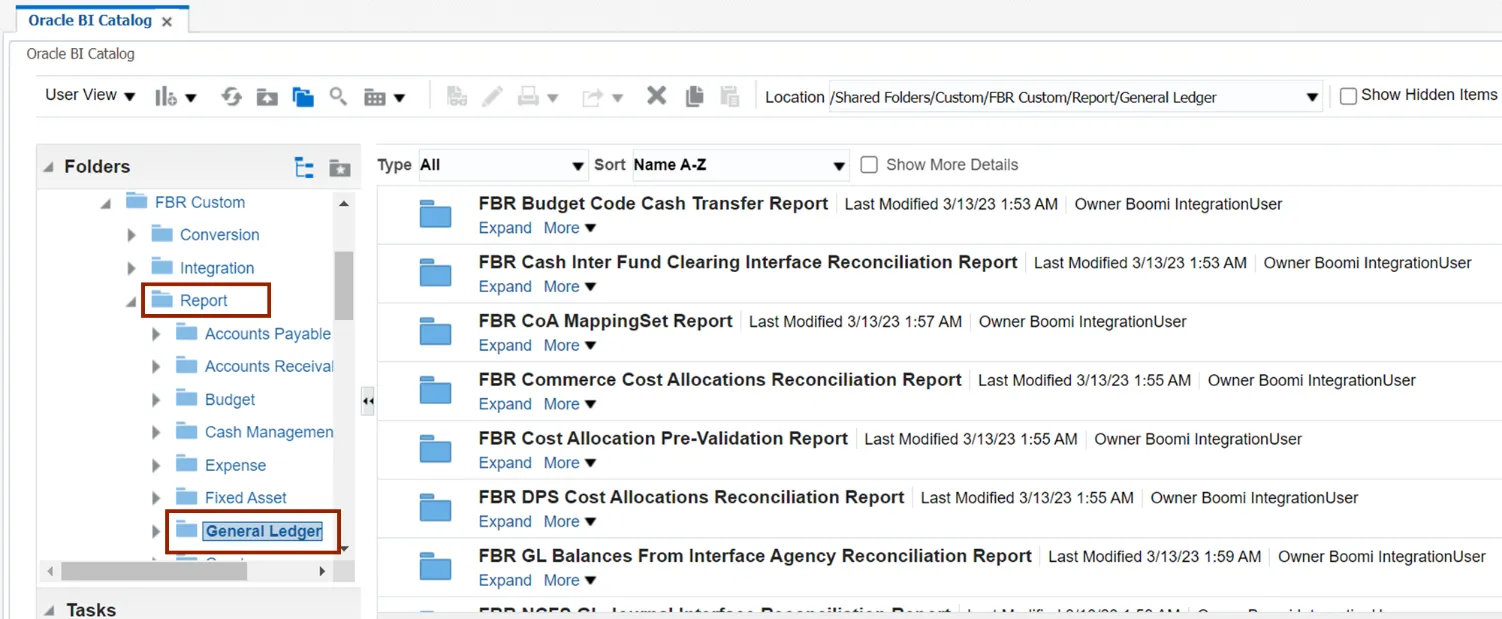1502x619 pixels.
Task: Click the Delete X icon in toolbar
Action: (656, 96)
